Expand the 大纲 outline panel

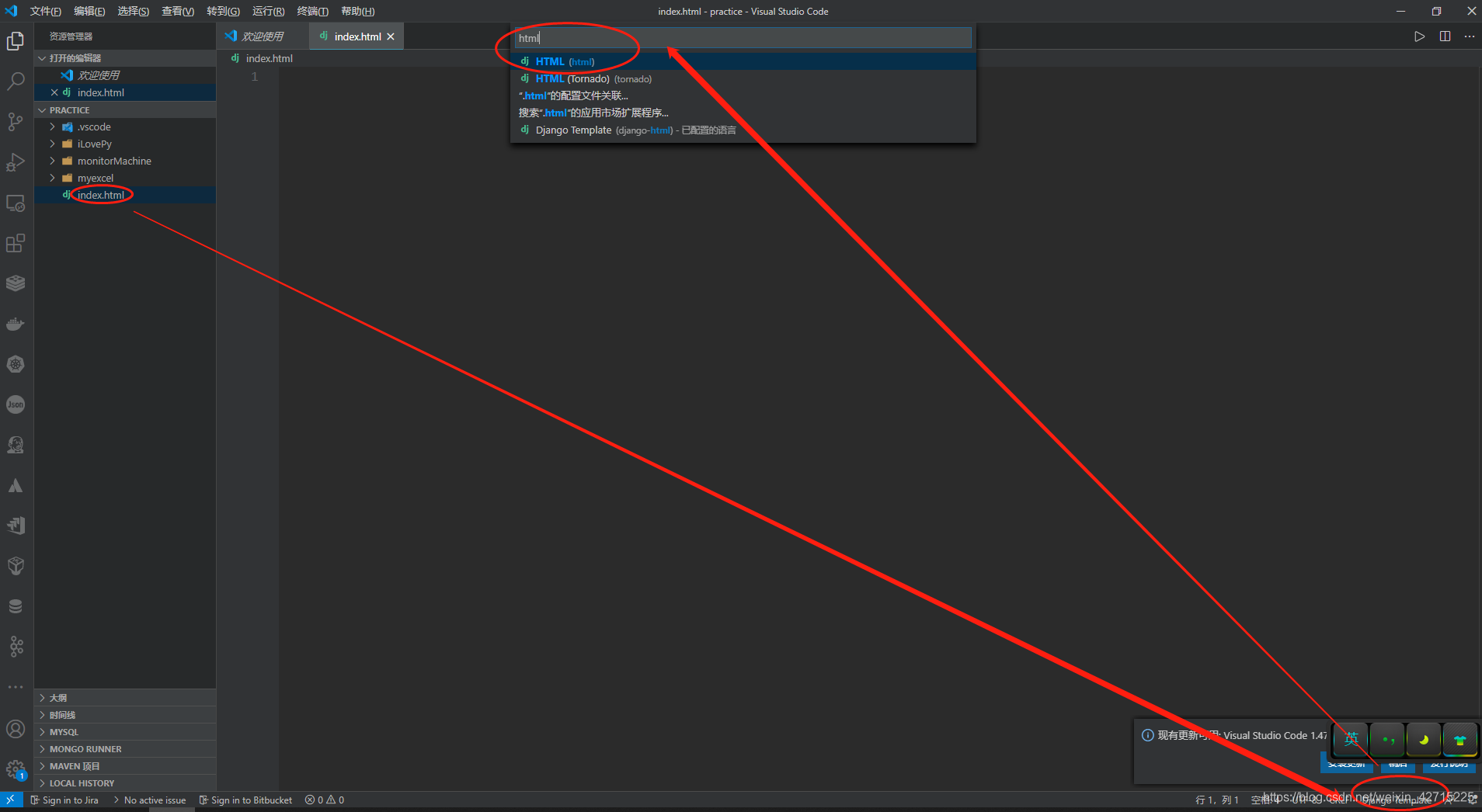(x=125, y=698)
